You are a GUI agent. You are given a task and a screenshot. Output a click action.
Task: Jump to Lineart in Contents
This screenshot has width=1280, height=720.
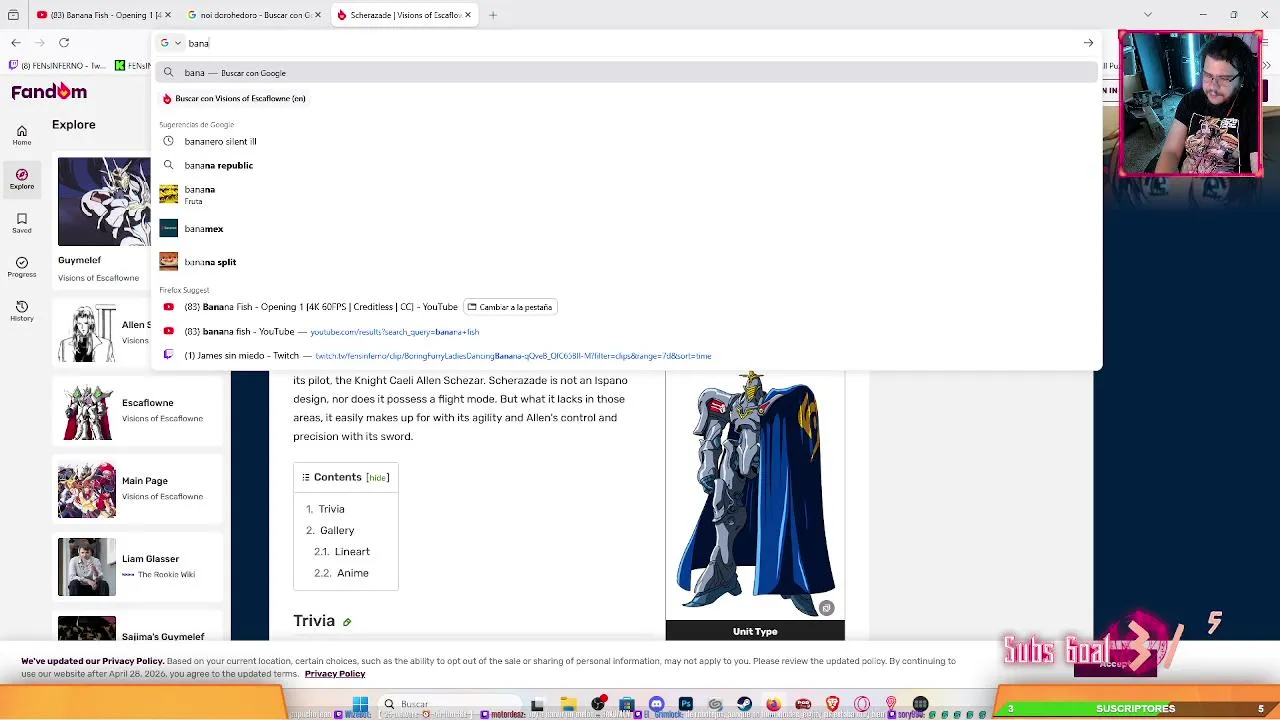pyautogui.click(x=352, y=552)
